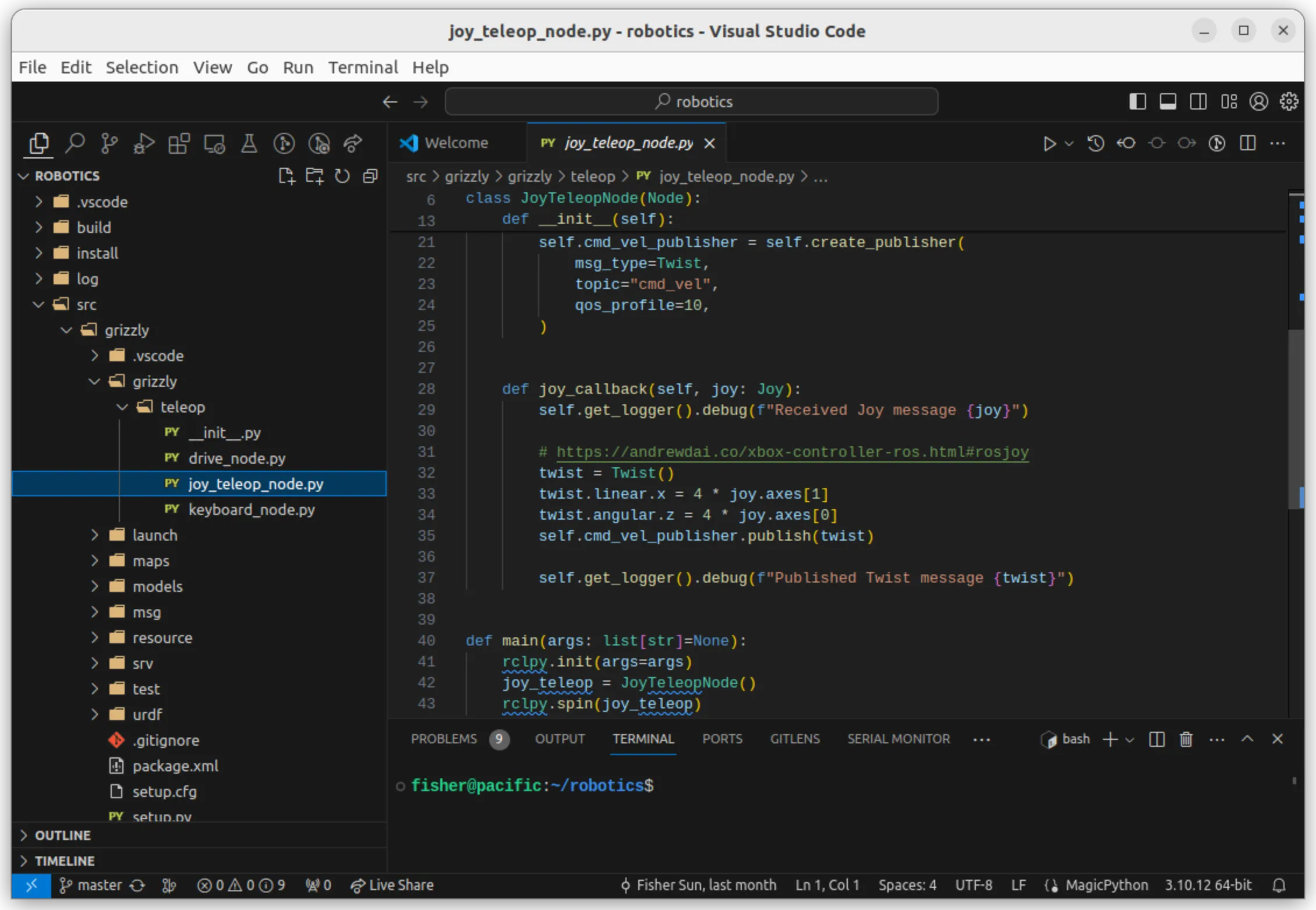Collapse all folders via Explorer collapse icon
Viewport: 1316px width, 910px height.
(370, 176)
